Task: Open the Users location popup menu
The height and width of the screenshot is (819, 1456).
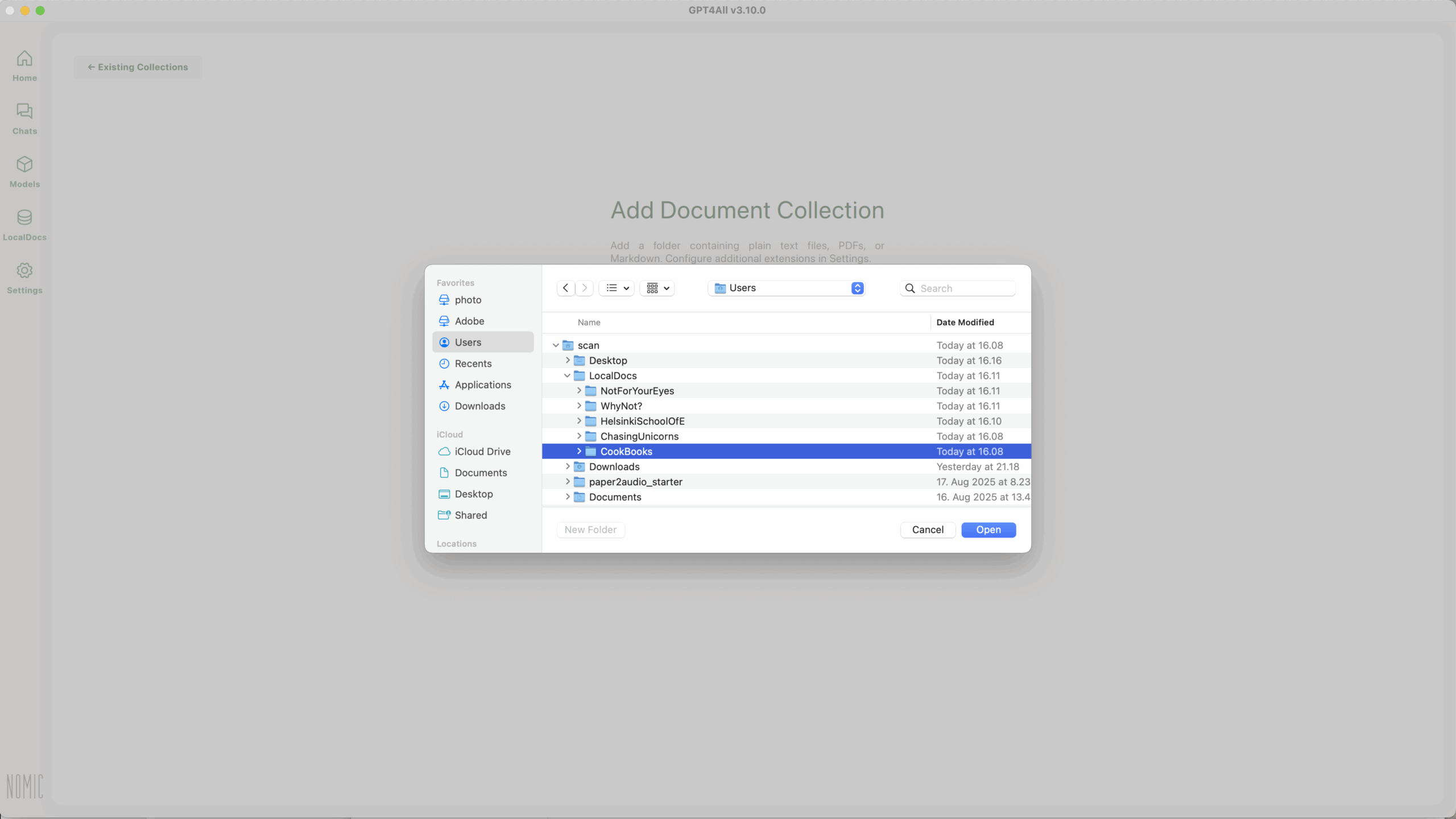Action: point(787,288)
